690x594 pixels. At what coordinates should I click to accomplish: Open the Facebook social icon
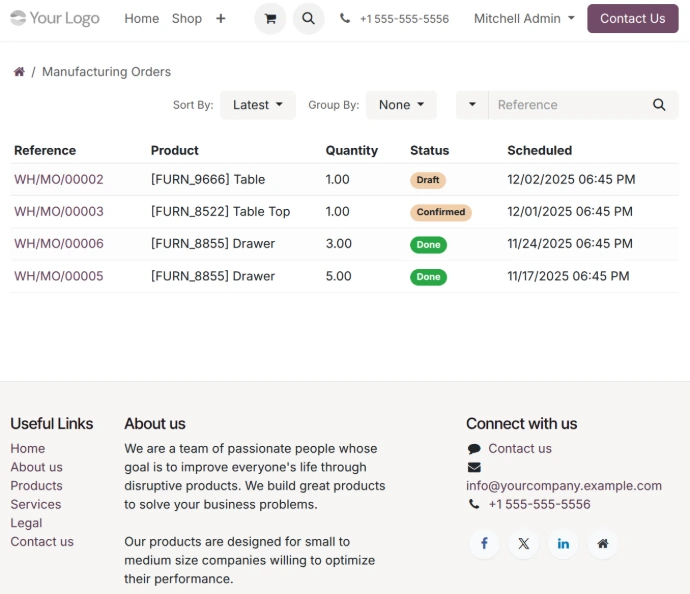tap(484, 543)
